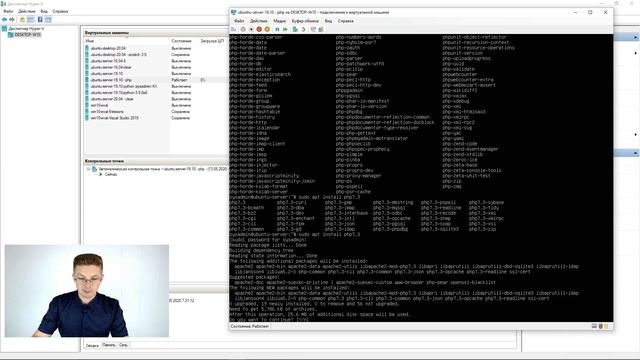The height and width of the screenshot is (360, 640).
Task: Open Действие menu in VM connection window
Action: [x=259, y=21]
